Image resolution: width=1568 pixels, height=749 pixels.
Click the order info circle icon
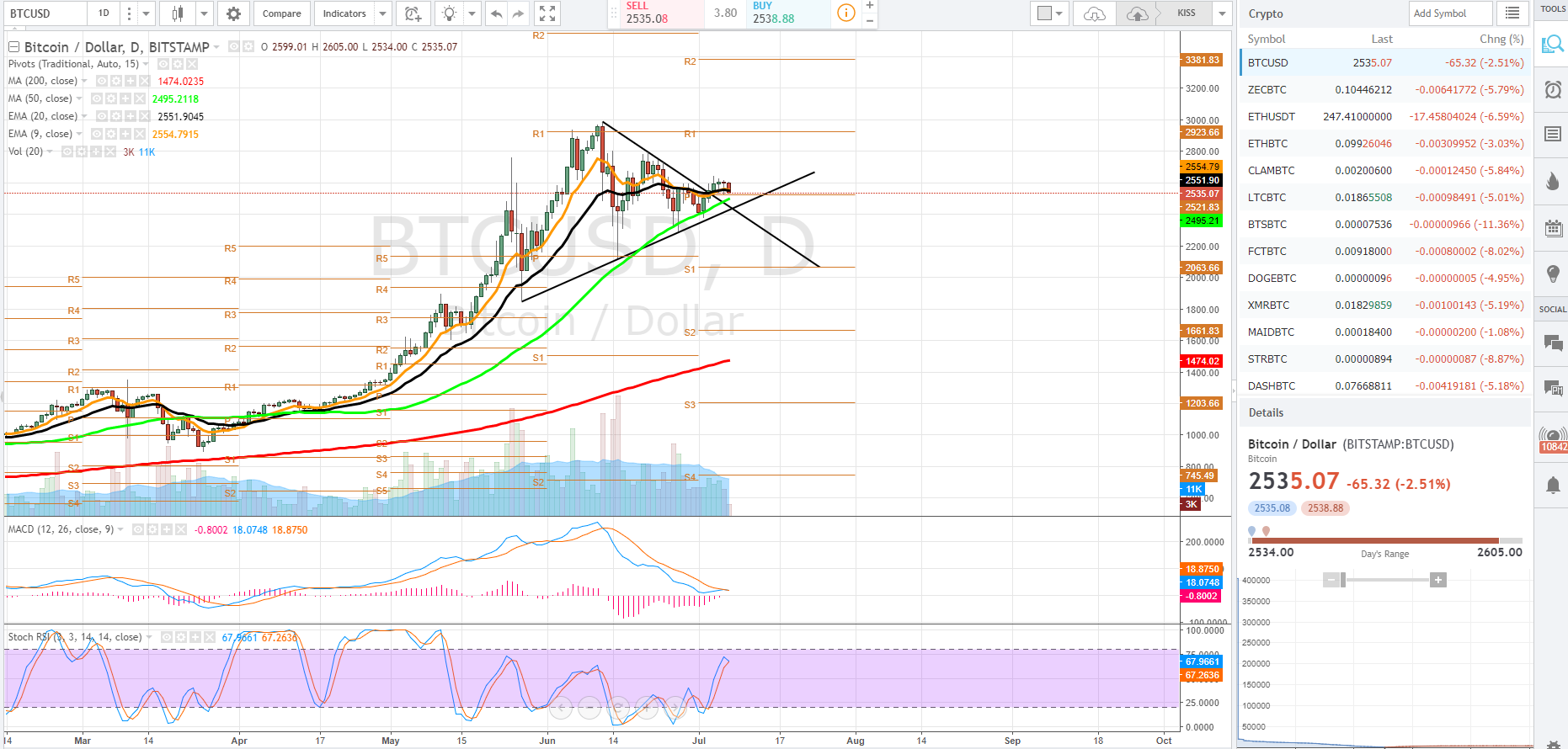[845, 13]
